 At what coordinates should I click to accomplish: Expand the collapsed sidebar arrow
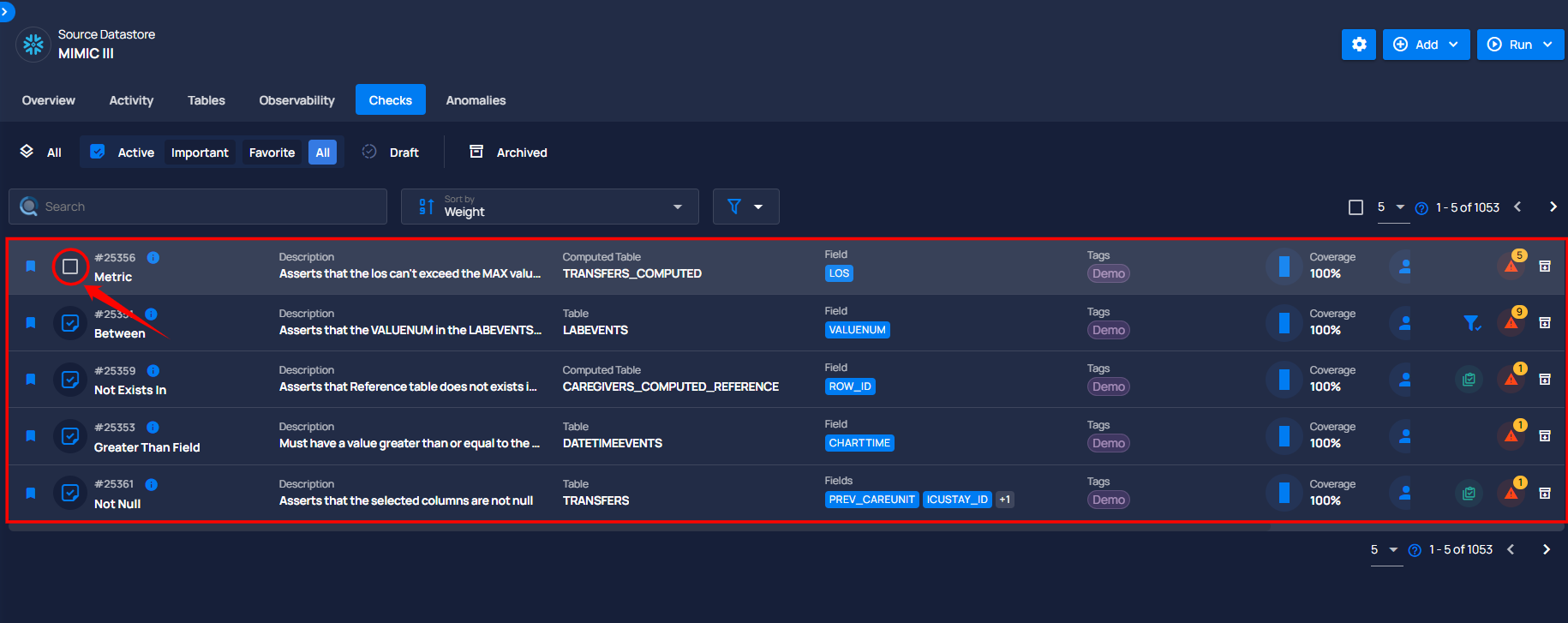(6, 11)
